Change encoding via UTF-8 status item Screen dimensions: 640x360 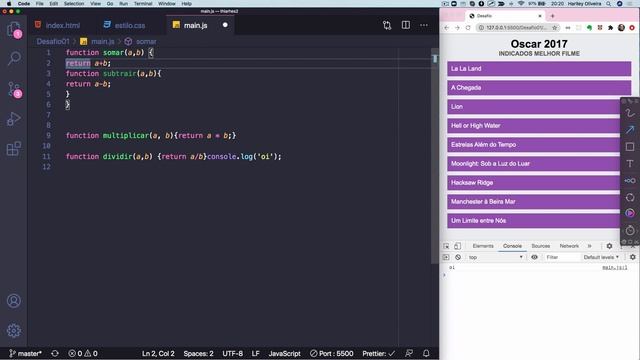pyautogui.click(x=232, y=353)
